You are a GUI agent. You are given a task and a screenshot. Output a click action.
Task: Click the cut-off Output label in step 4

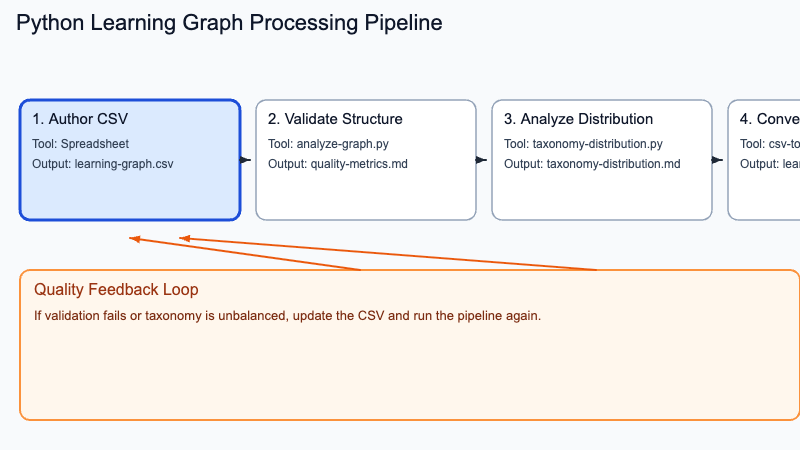769,164
